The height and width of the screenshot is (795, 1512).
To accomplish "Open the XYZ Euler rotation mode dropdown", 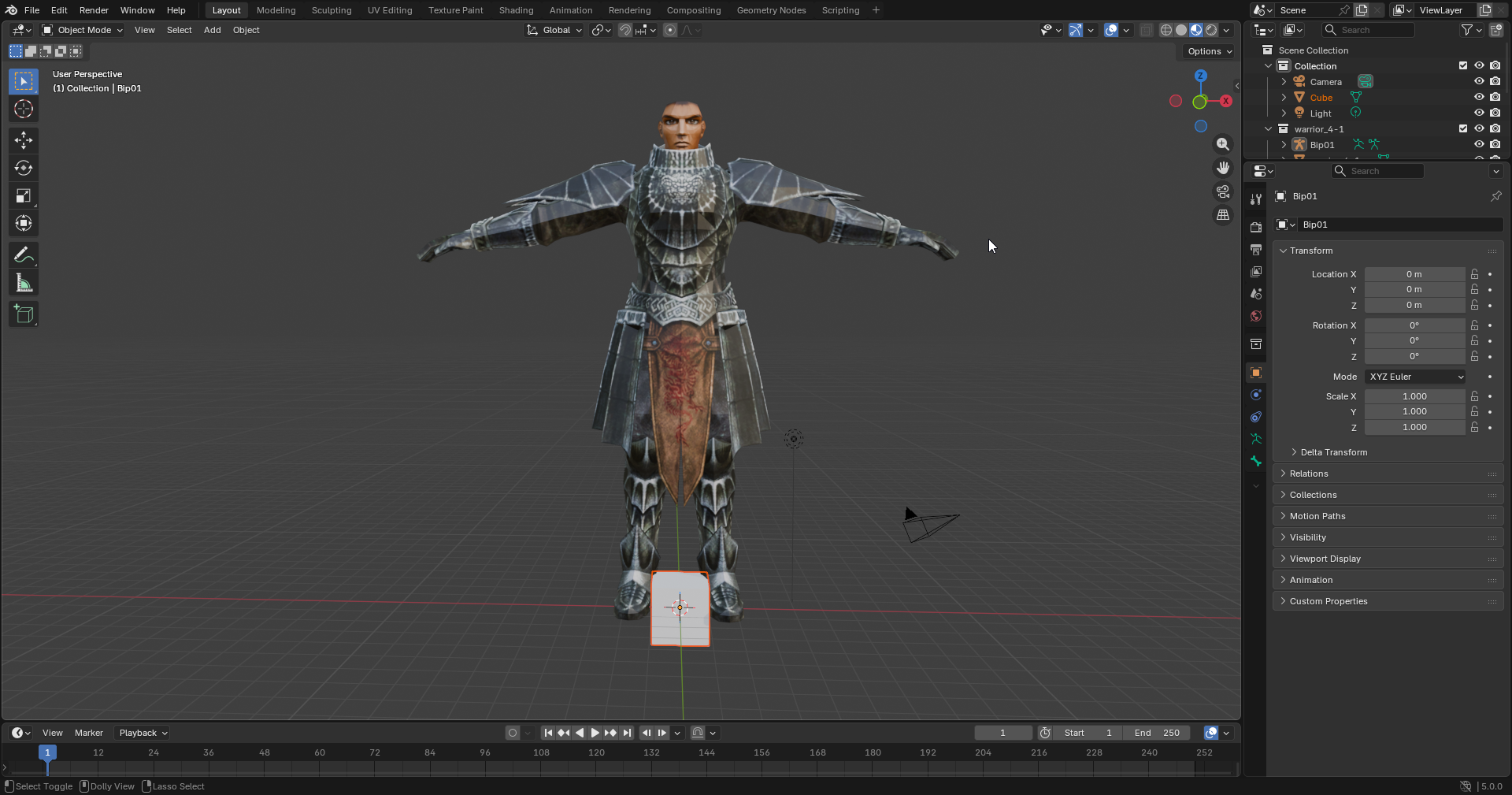I will [x=1415, y=377].
